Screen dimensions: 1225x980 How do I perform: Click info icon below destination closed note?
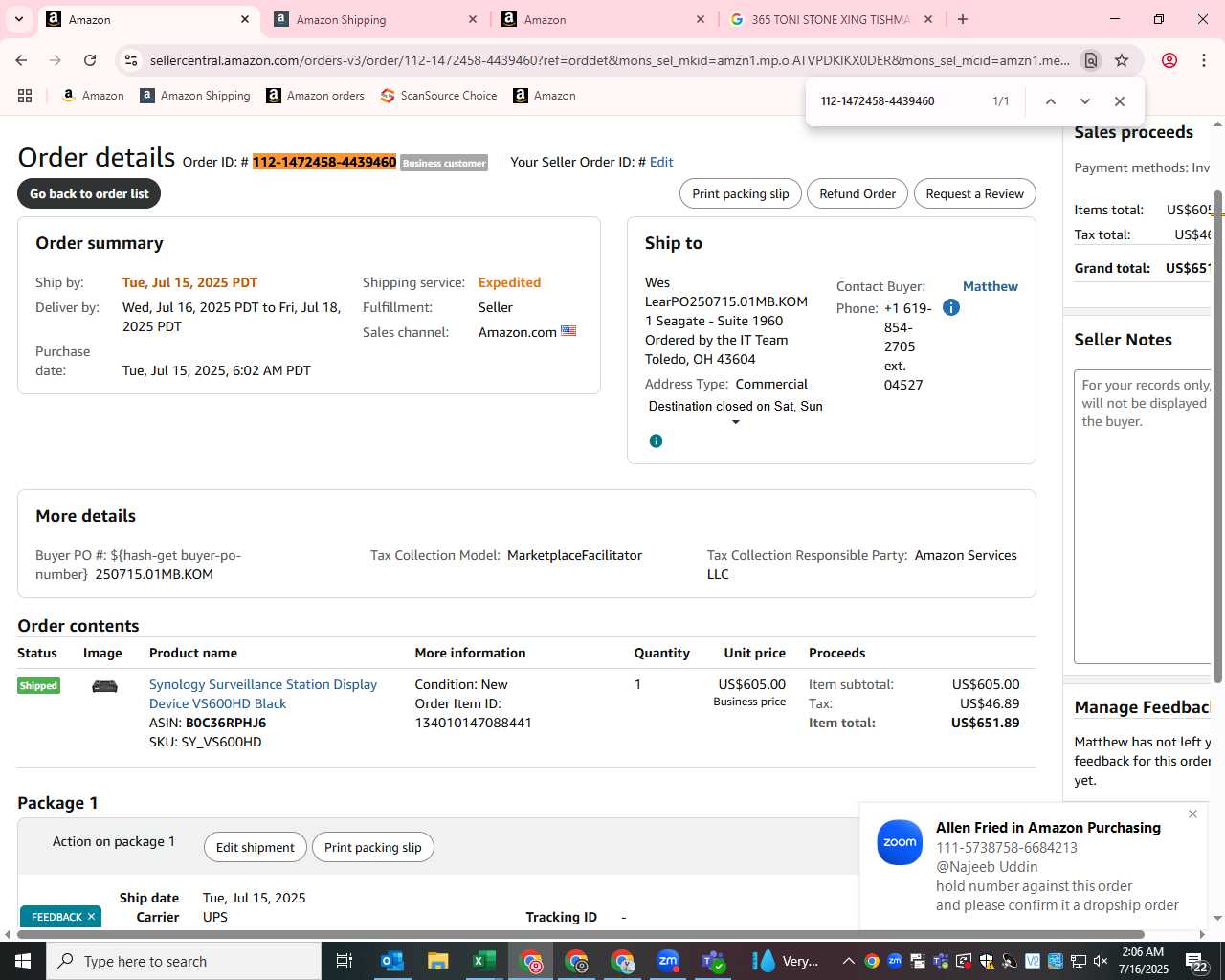coord(656,441)
